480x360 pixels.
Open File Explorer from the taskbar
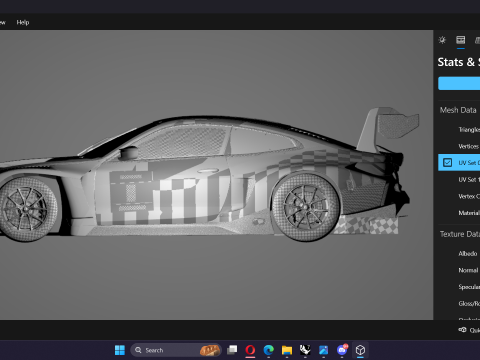pyautogui.click(x=287, y=350)
